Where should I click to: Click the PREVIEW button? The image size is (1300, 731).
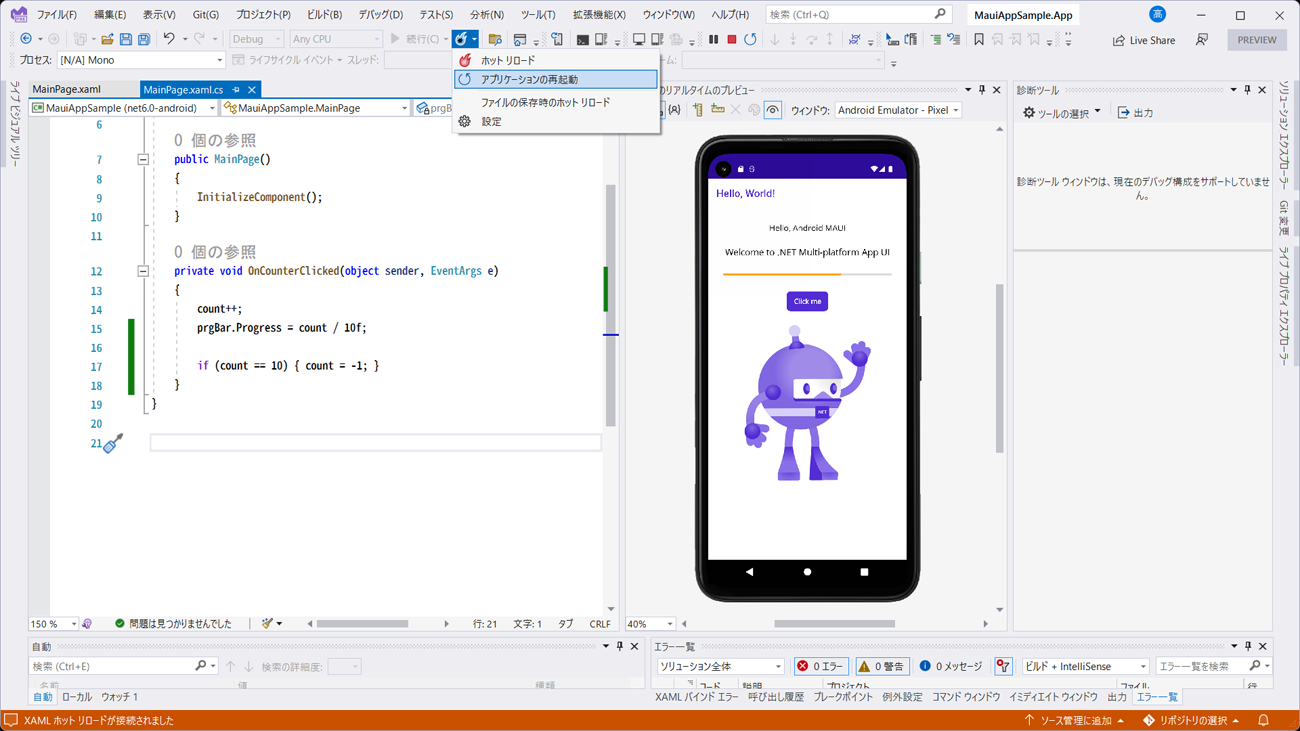tap(1257, 40)
